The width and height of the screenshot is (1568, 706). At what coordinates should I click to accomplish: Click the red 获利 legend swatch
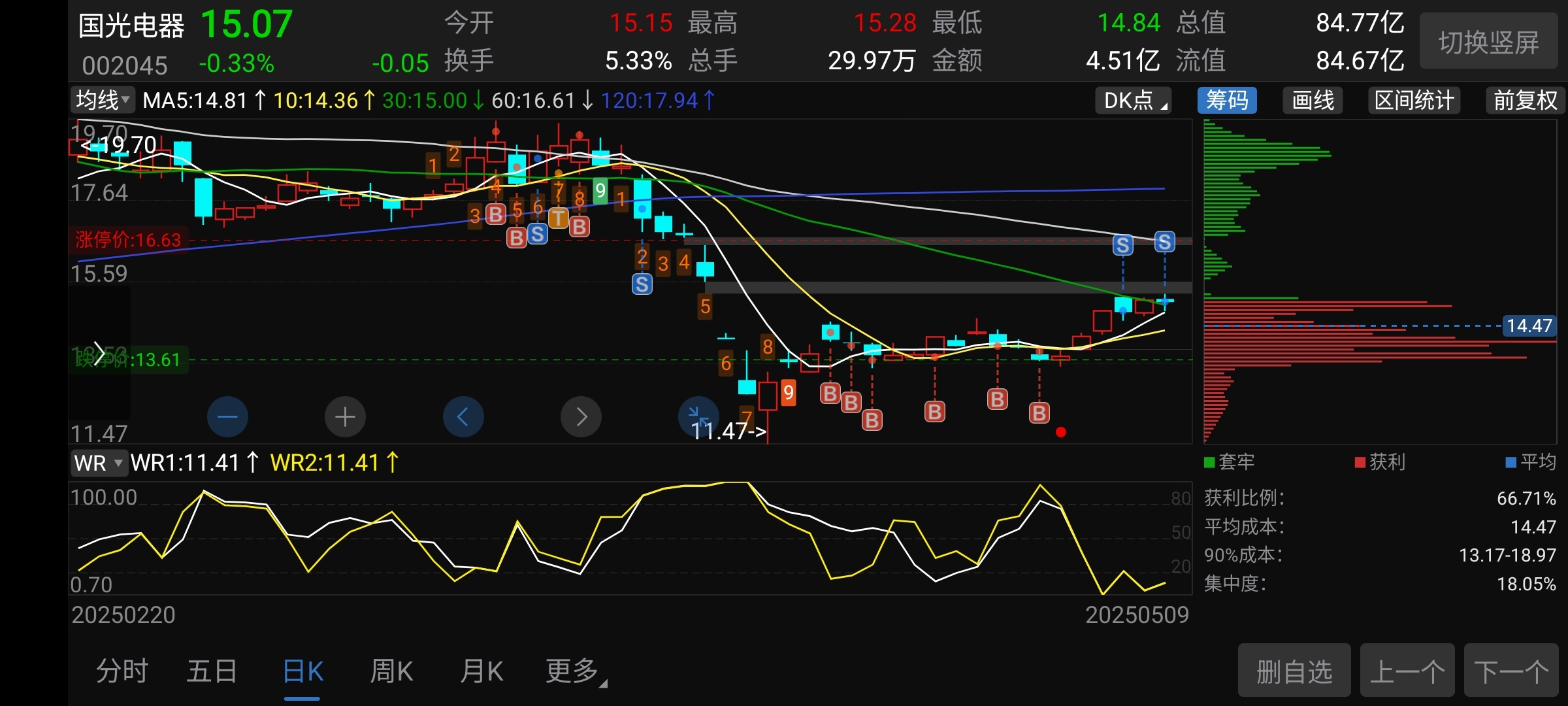(1360, 462)
